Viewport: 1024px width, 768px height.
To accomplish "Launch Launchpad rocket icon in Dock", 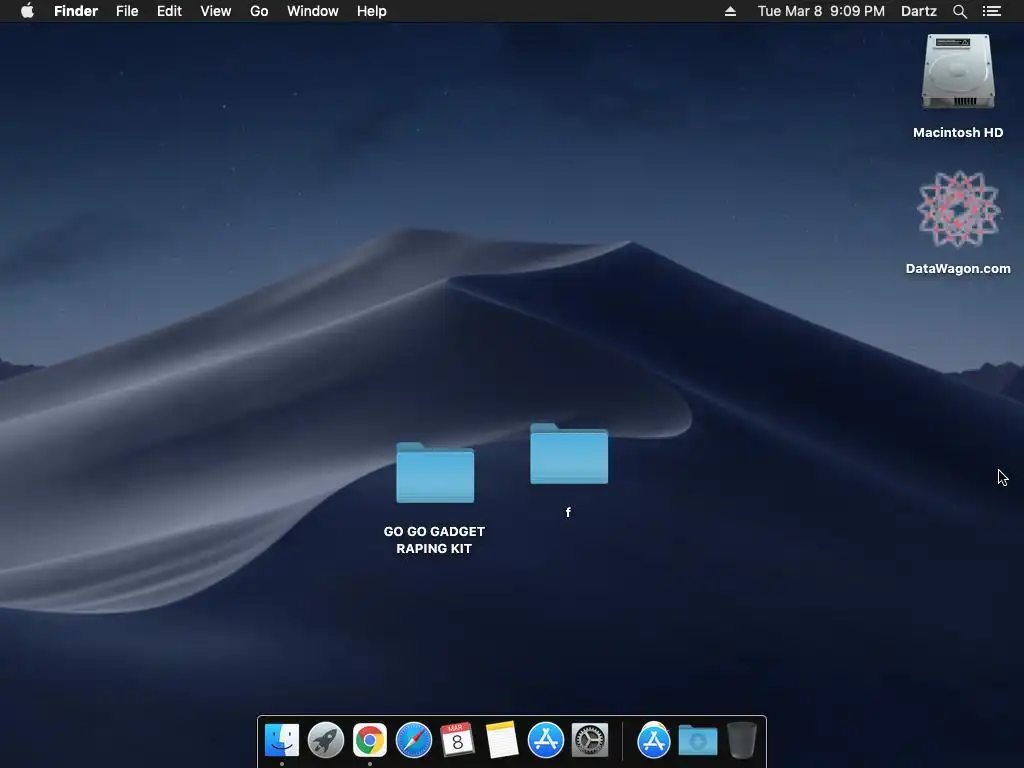I will 325,740.
